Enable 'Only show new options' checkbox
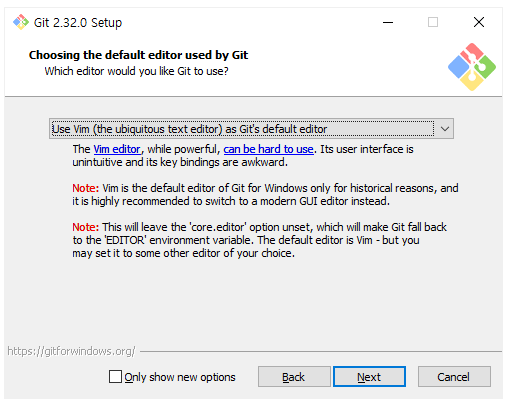The width and height of the screenshot is (510, 405). click(x=115, y=377)
